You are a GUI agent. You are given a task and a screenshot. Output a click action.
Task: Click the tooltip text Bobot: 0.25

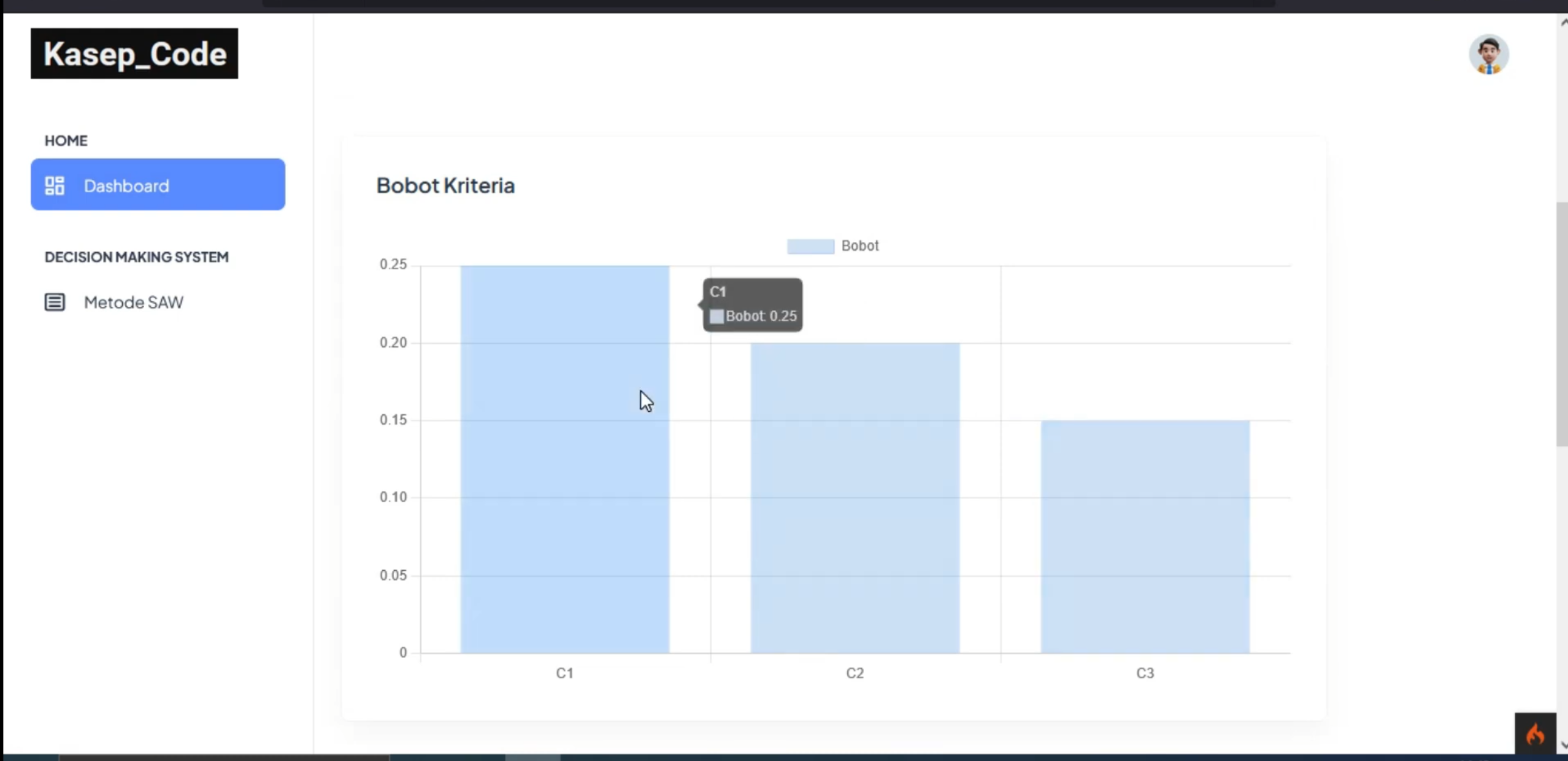[x=761, y=317]
